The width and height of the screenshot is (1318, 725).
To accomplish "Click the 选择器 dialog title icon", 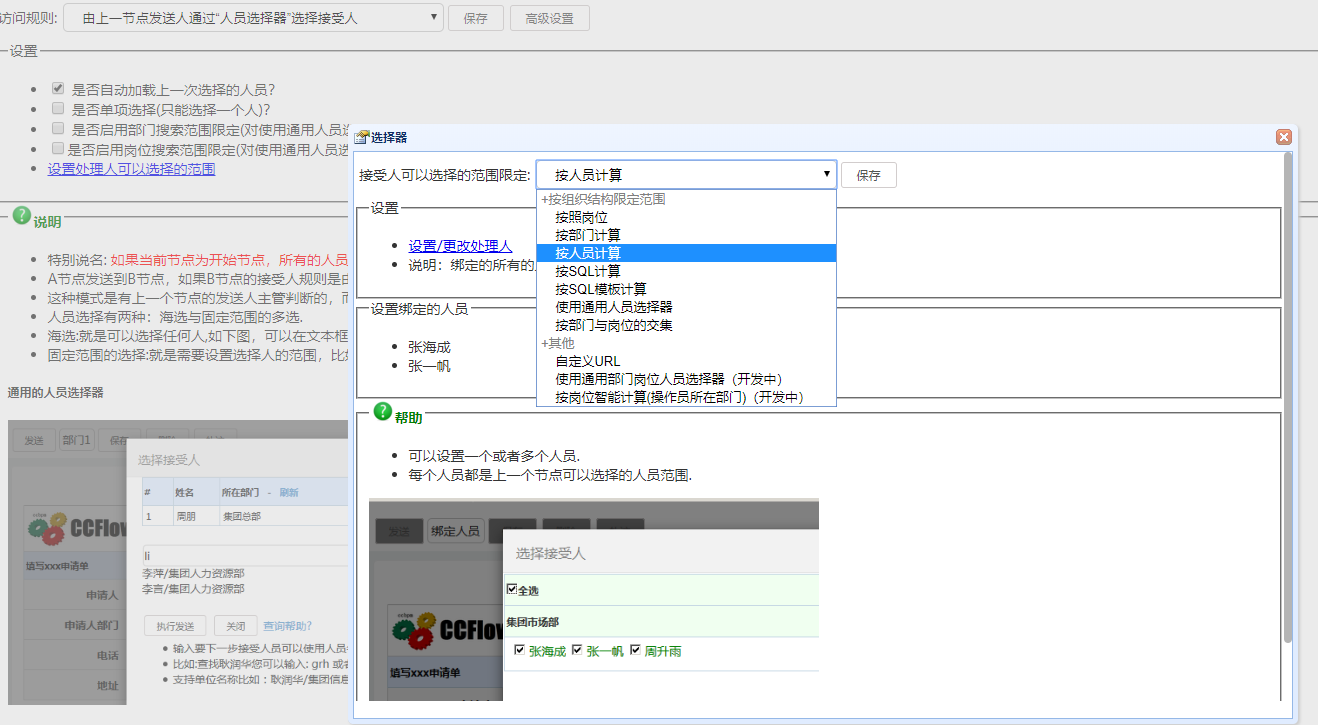I will (x=362, y=137).
